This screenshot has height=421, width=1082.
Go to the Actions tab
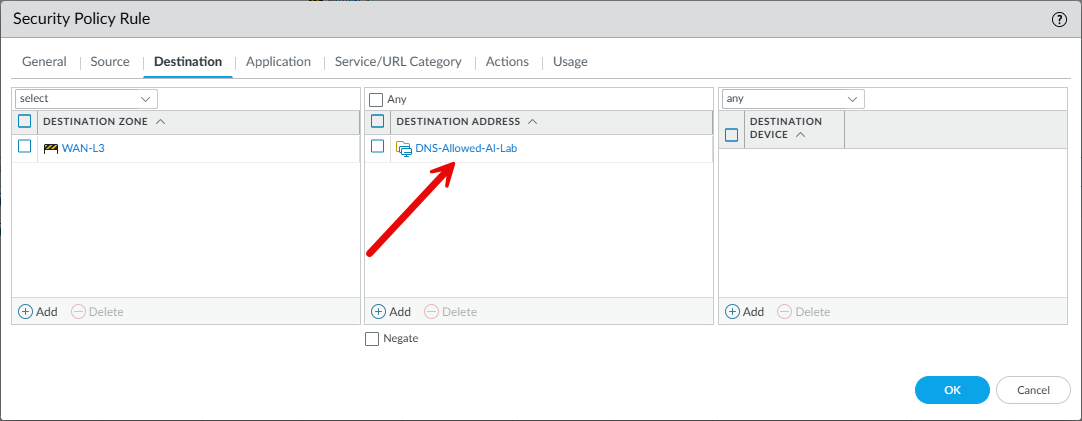pyautogui.click(x=507, y=61)
